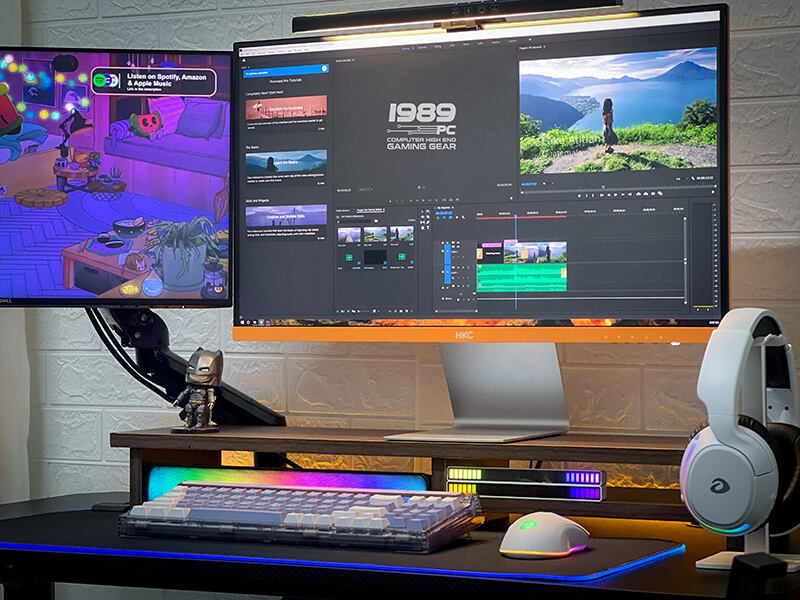Screen dimensions: 800x600
Task: Open the Learn the Basics tutorial card
Action: coord(286,162)
